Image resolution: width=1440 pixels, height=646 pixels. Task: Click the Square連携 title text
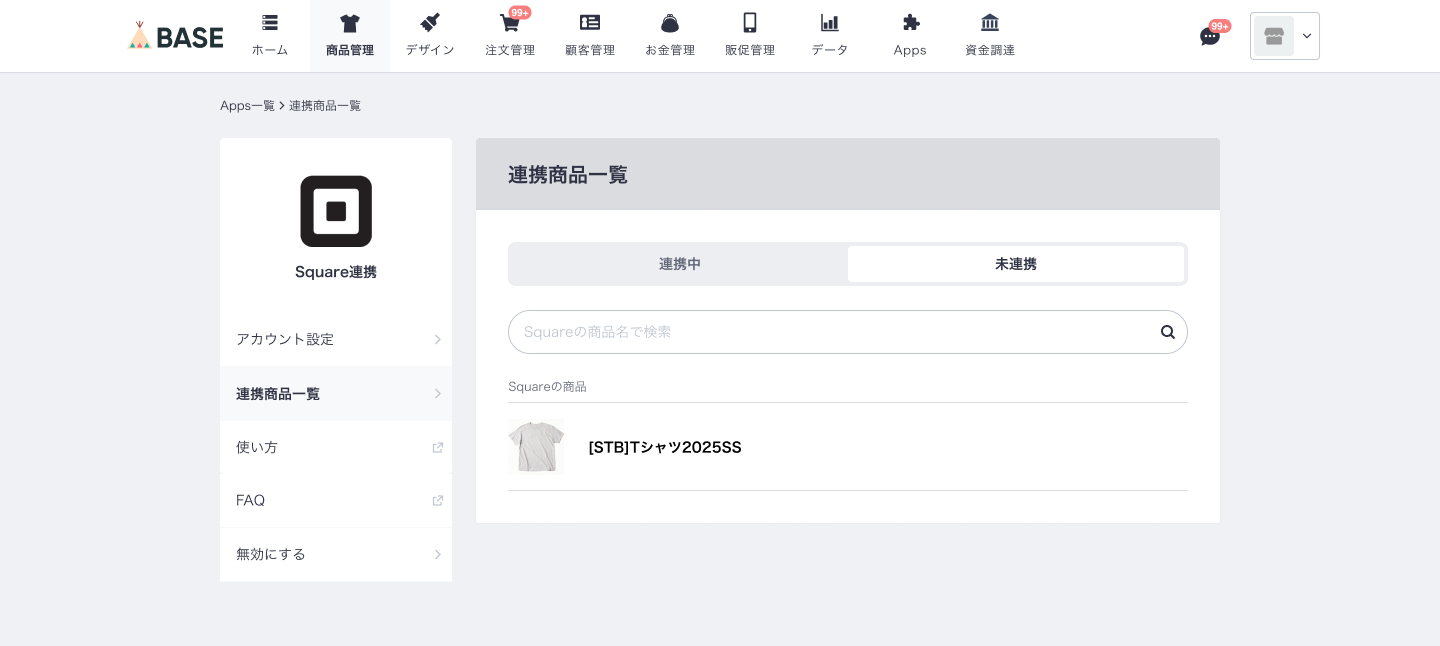(x=336, y=272)
